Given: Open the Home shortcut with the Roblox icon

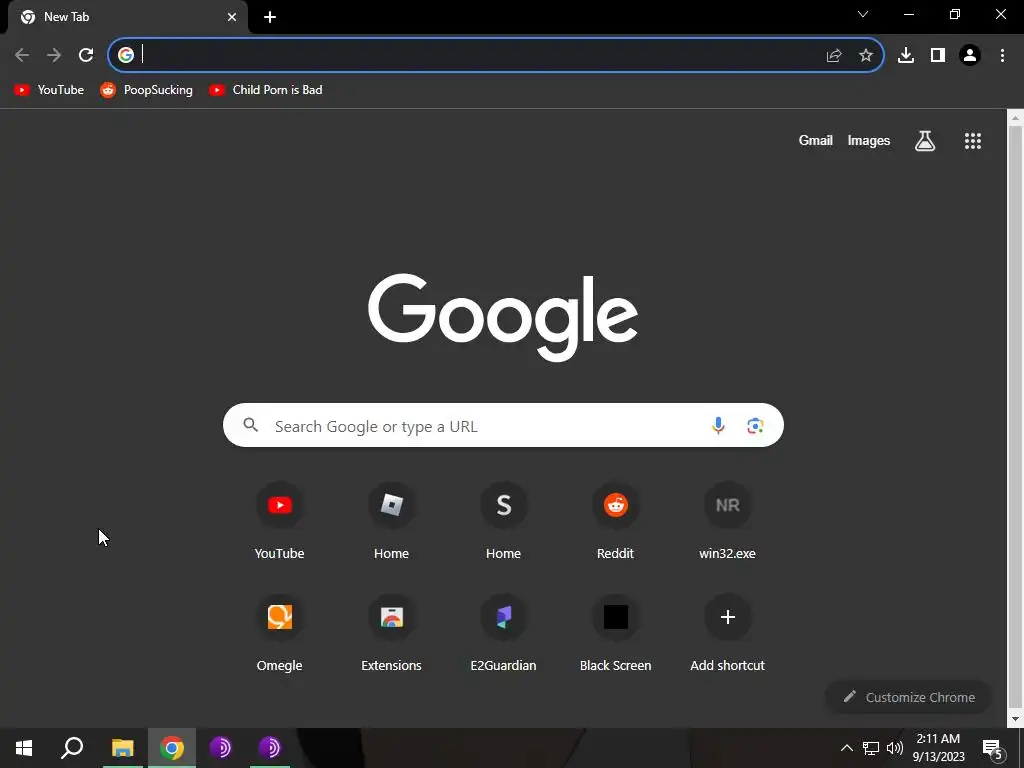Looking at the screenshot, I should (391, 521).
